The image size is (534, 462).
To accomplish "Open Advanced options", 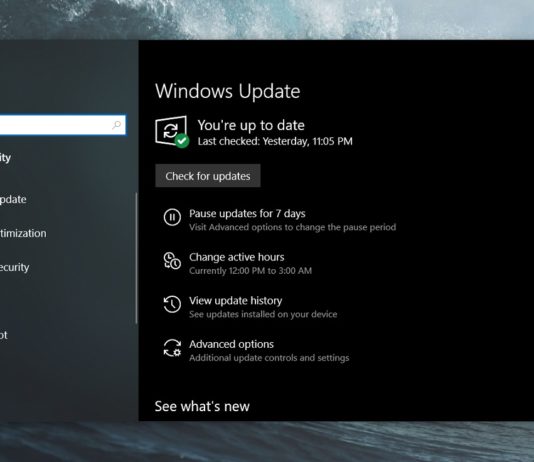I will tap(232, 344).
